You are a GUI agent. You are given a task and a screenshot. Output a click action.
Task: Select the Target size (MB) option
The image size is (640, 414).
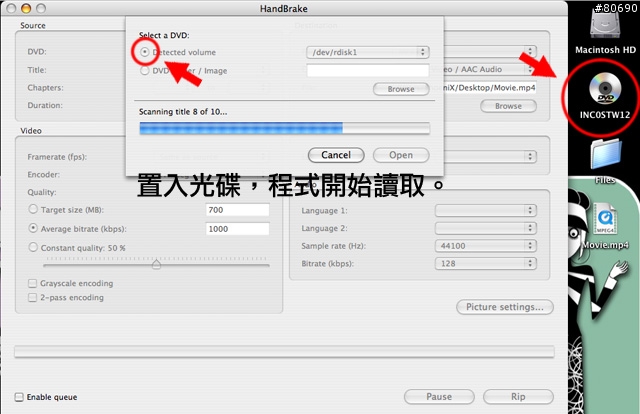point(33,209)
